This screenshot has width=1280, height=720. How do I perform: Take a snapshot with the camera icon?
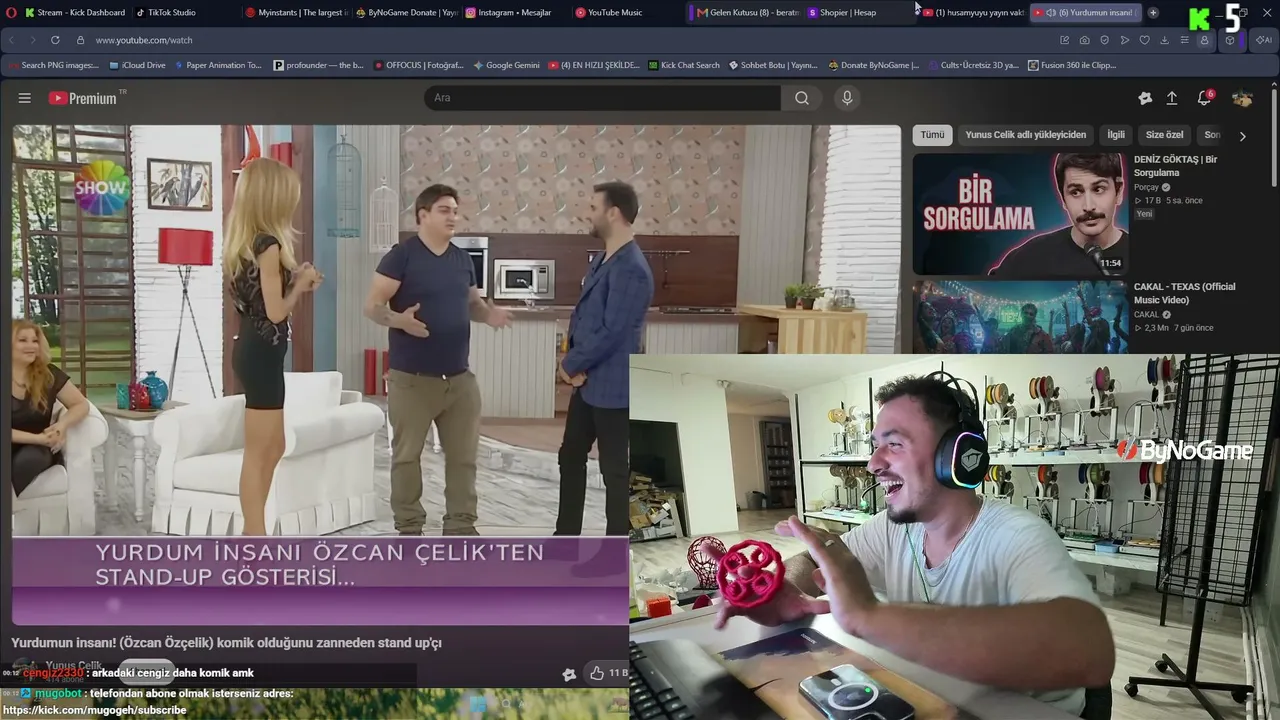tap(1085, 40)
